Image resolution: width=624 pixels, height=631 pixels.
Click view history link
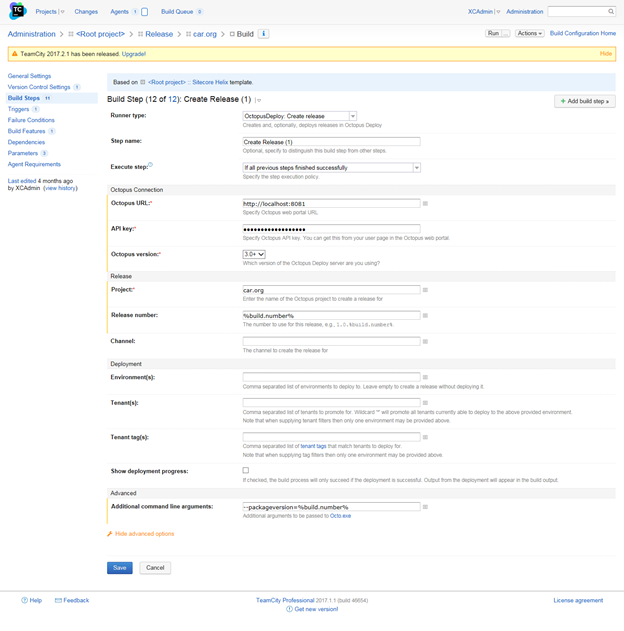click(x=60, y=188)
